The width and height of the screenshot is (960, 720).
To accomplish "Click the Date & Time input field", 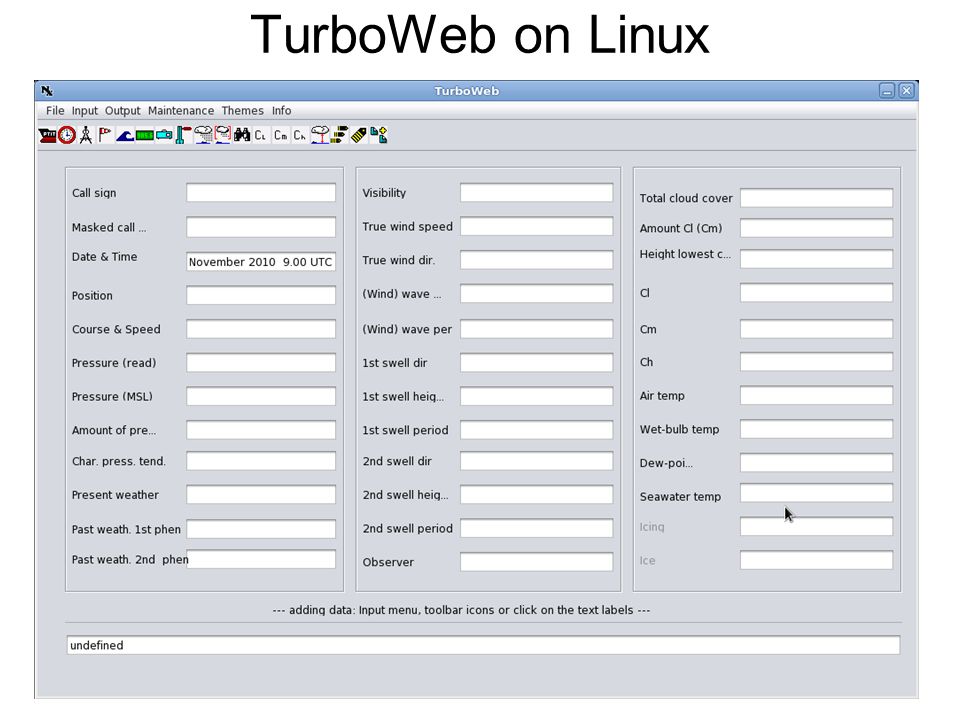I will [261, 261].
